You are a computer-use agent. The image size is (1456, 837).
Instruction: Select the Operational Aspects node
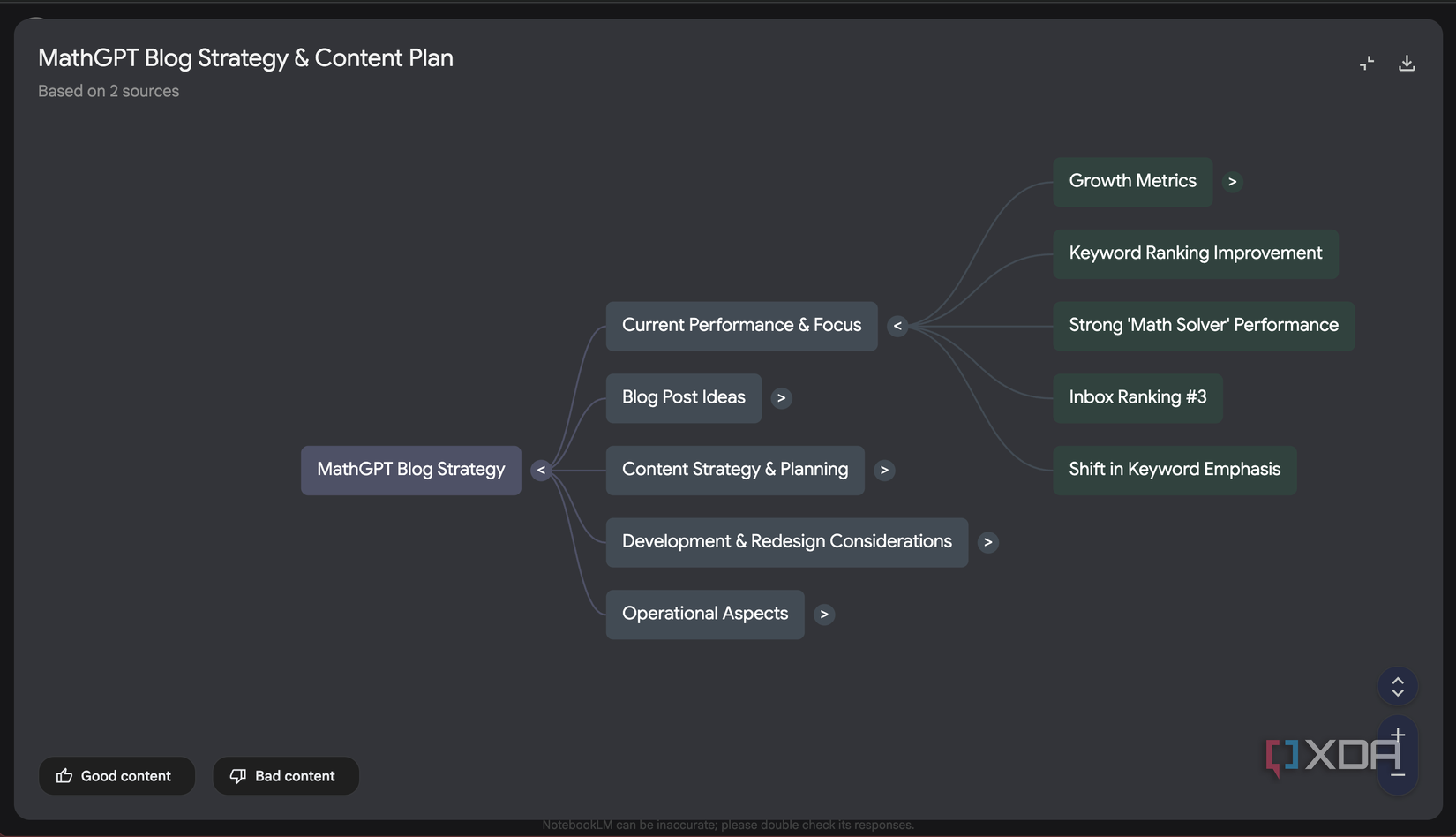tap(705, 615)
